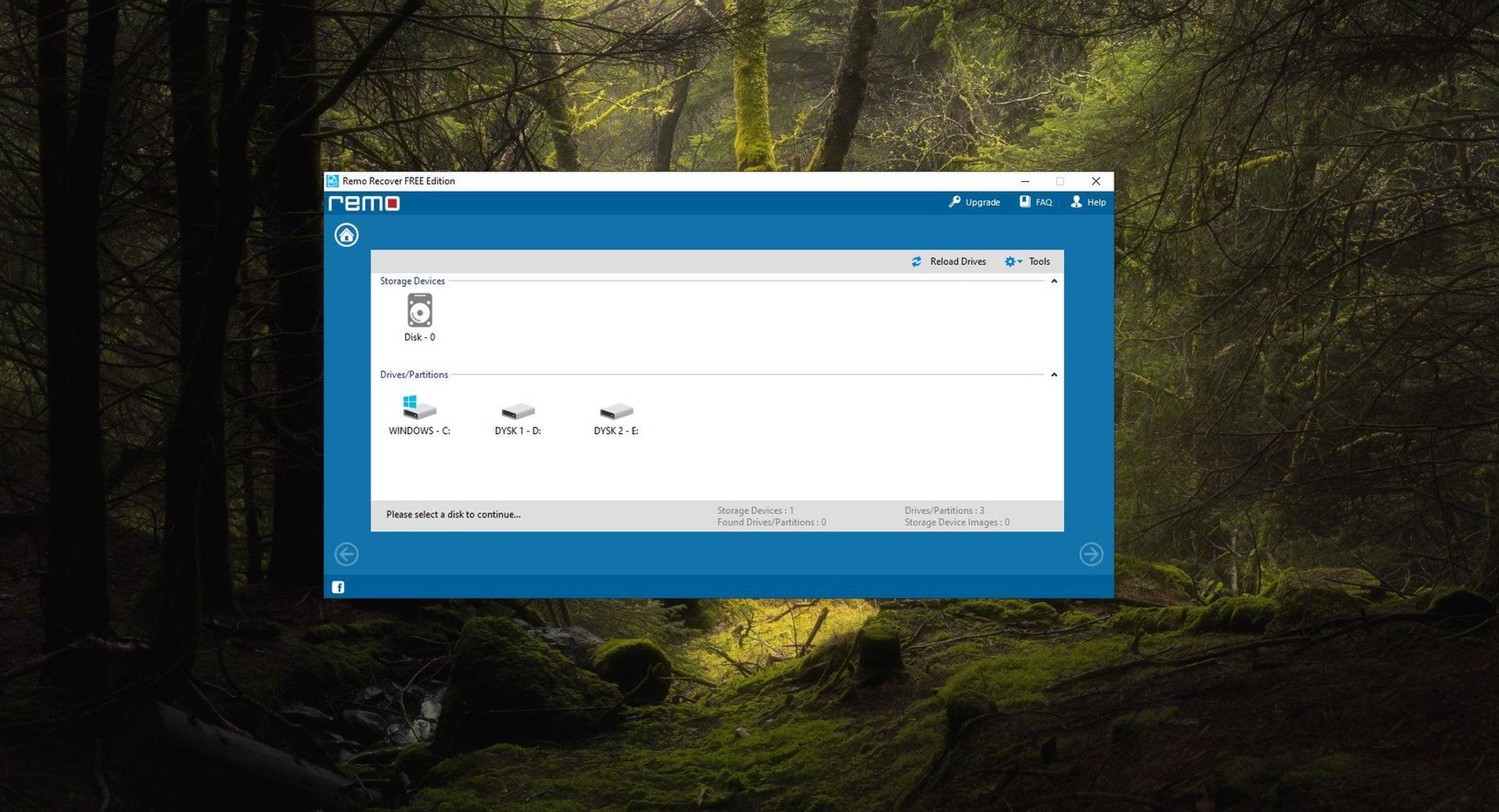Close the Remo Recover window
Viewport: 1499px width, 812px height.
pos(1095,181)
